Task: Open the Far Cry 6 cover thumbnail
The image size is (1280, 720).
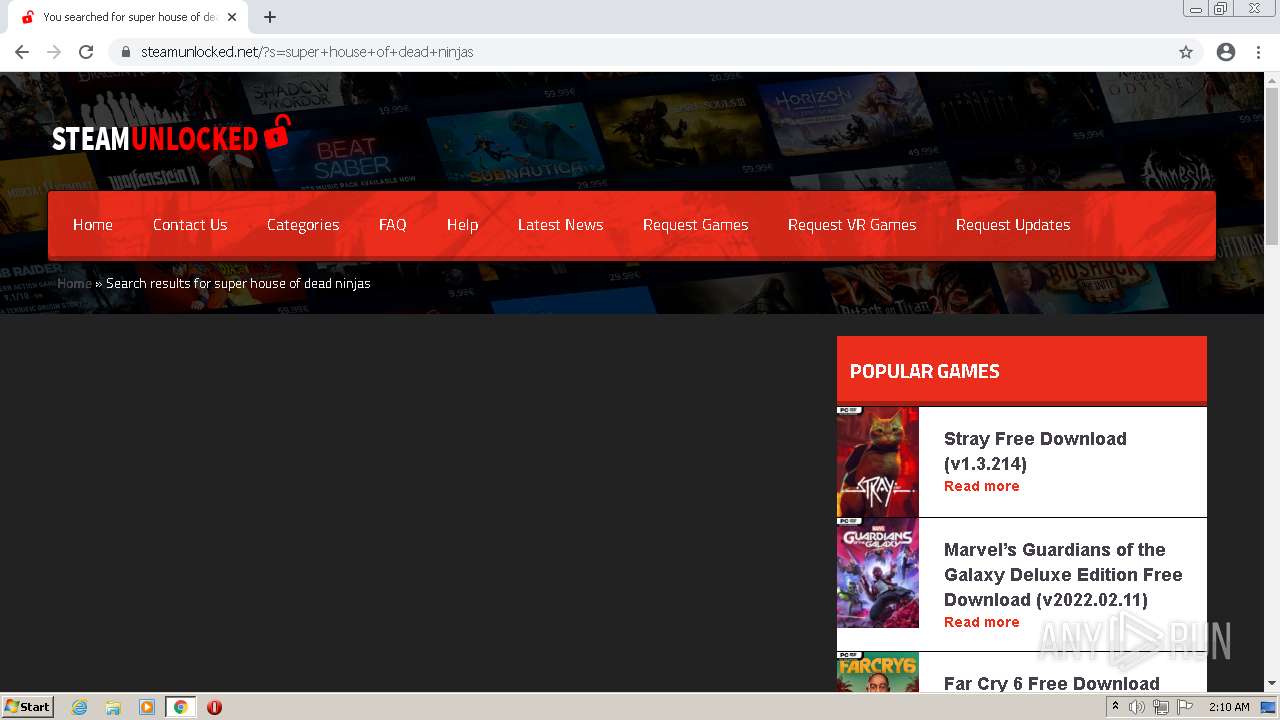Action: tap(877, 672)
